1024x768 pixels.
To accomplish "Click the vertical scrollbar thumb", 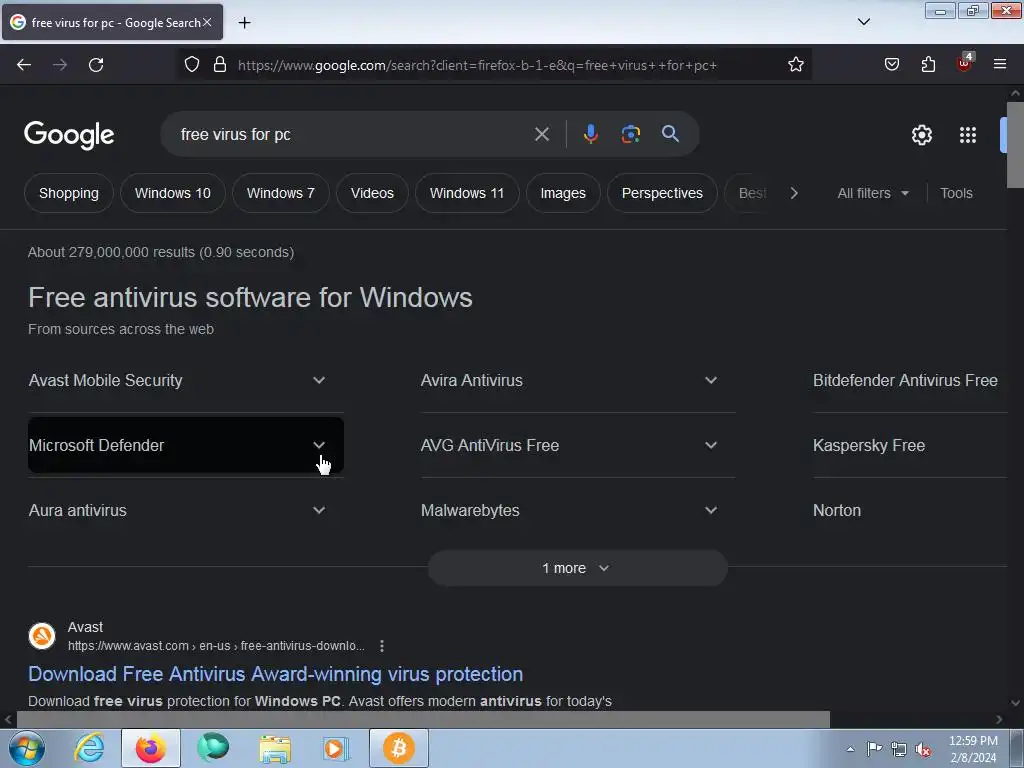I will [x=1015, y=144].
